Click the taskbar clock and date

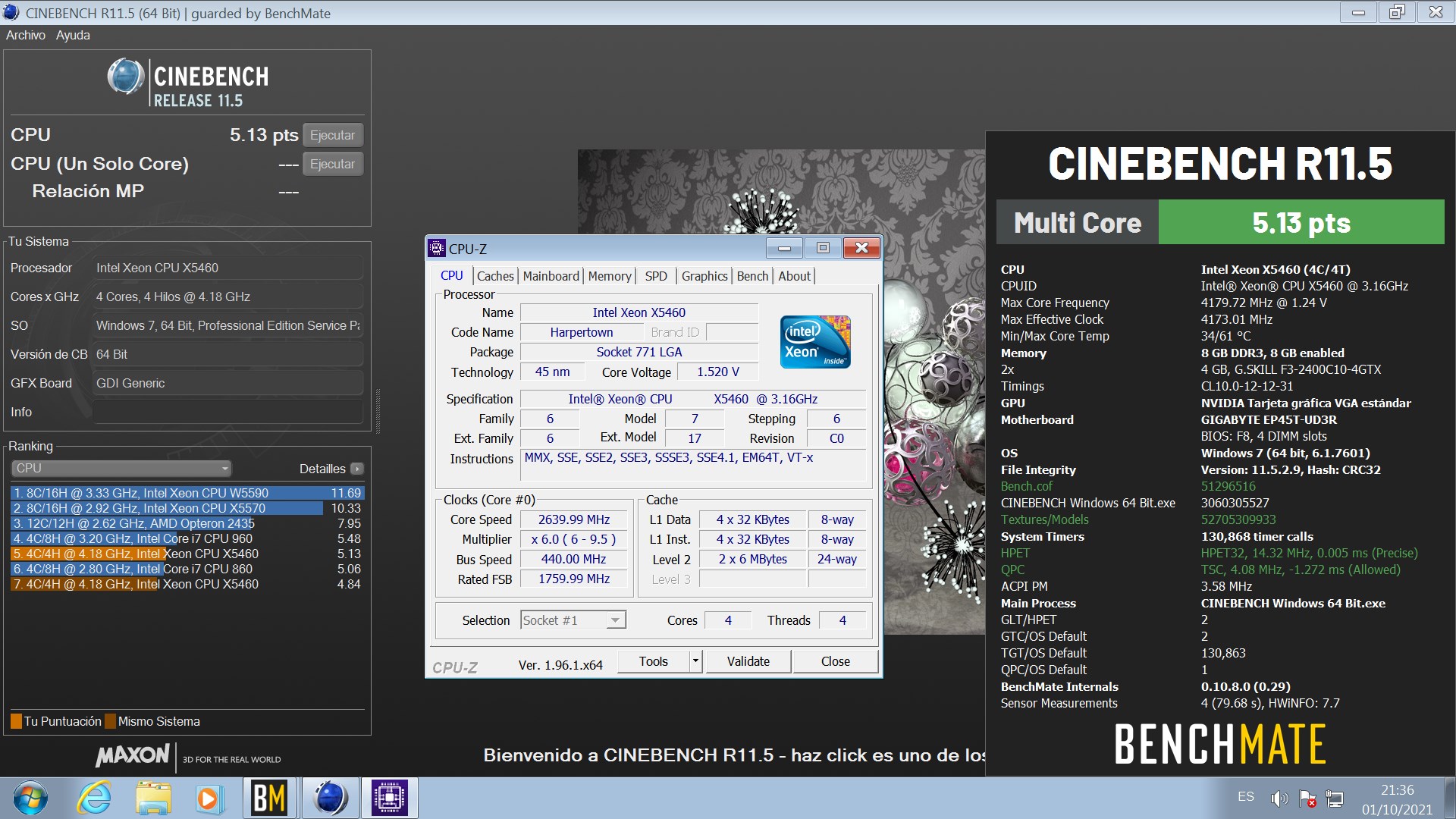[1397, 799]
